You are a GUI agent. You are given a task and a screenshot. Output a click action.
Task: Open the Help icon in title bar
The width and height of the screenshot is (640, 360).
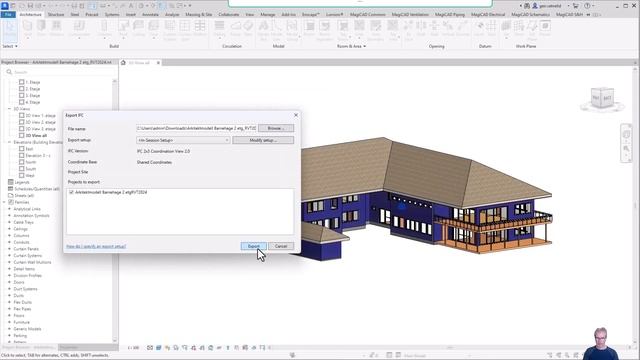pos(587,6)
